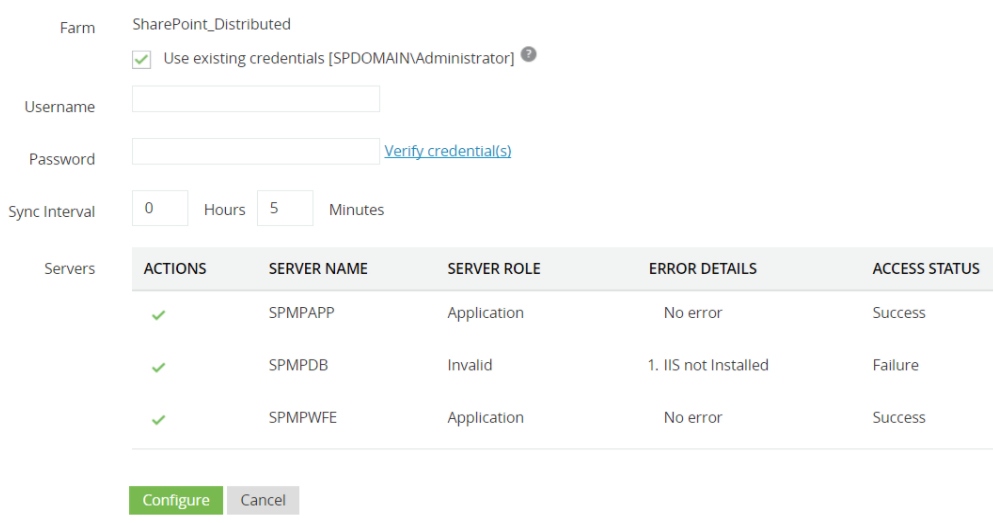Open the Verify credential(s) link
This screenshot has height=523, width=993.
tap(448, 151)
